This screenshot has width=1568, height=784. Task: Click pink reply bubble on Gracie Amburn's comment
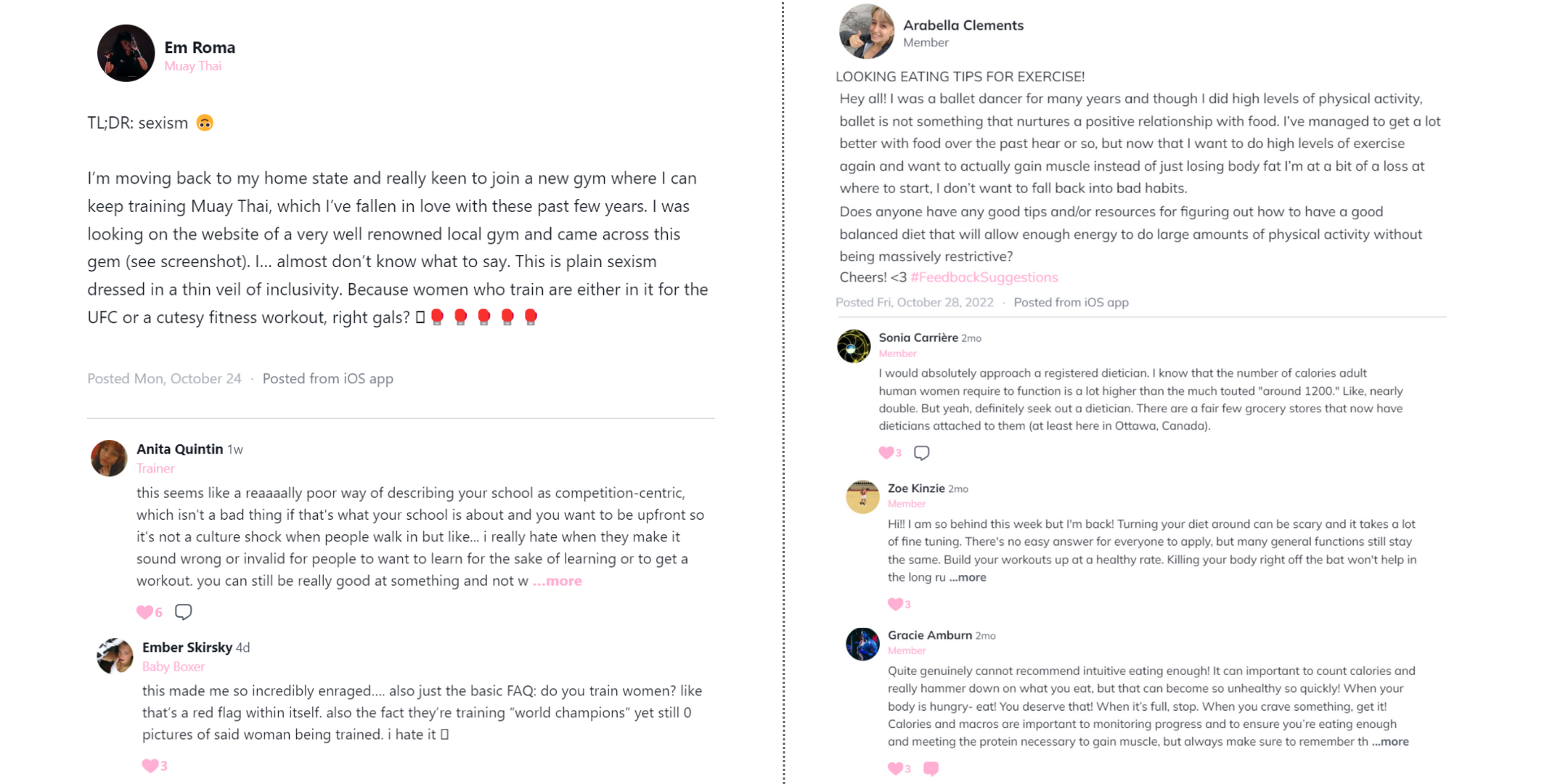[x=931, y=768]
